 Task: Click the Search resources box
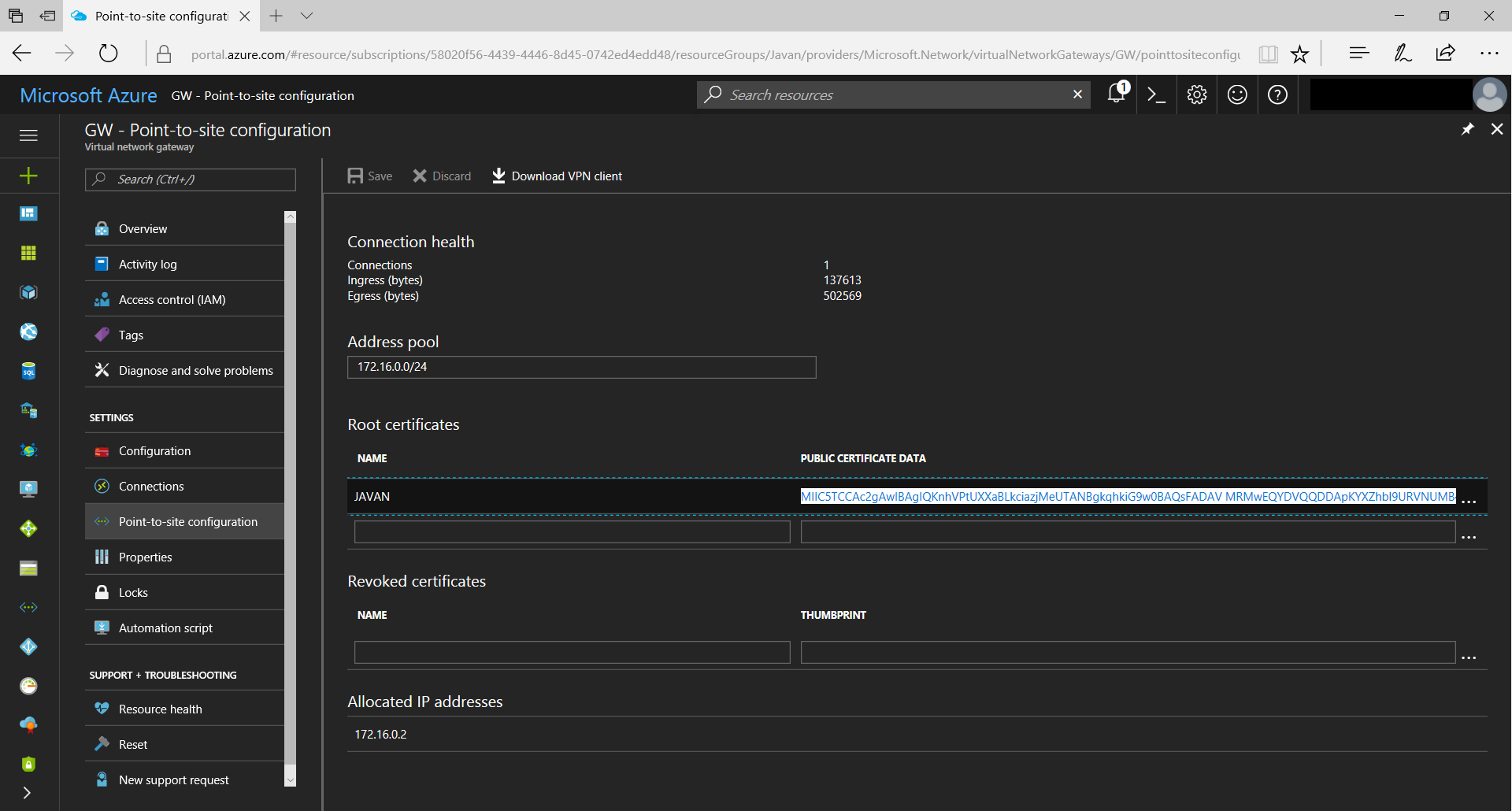click(893, 95)
